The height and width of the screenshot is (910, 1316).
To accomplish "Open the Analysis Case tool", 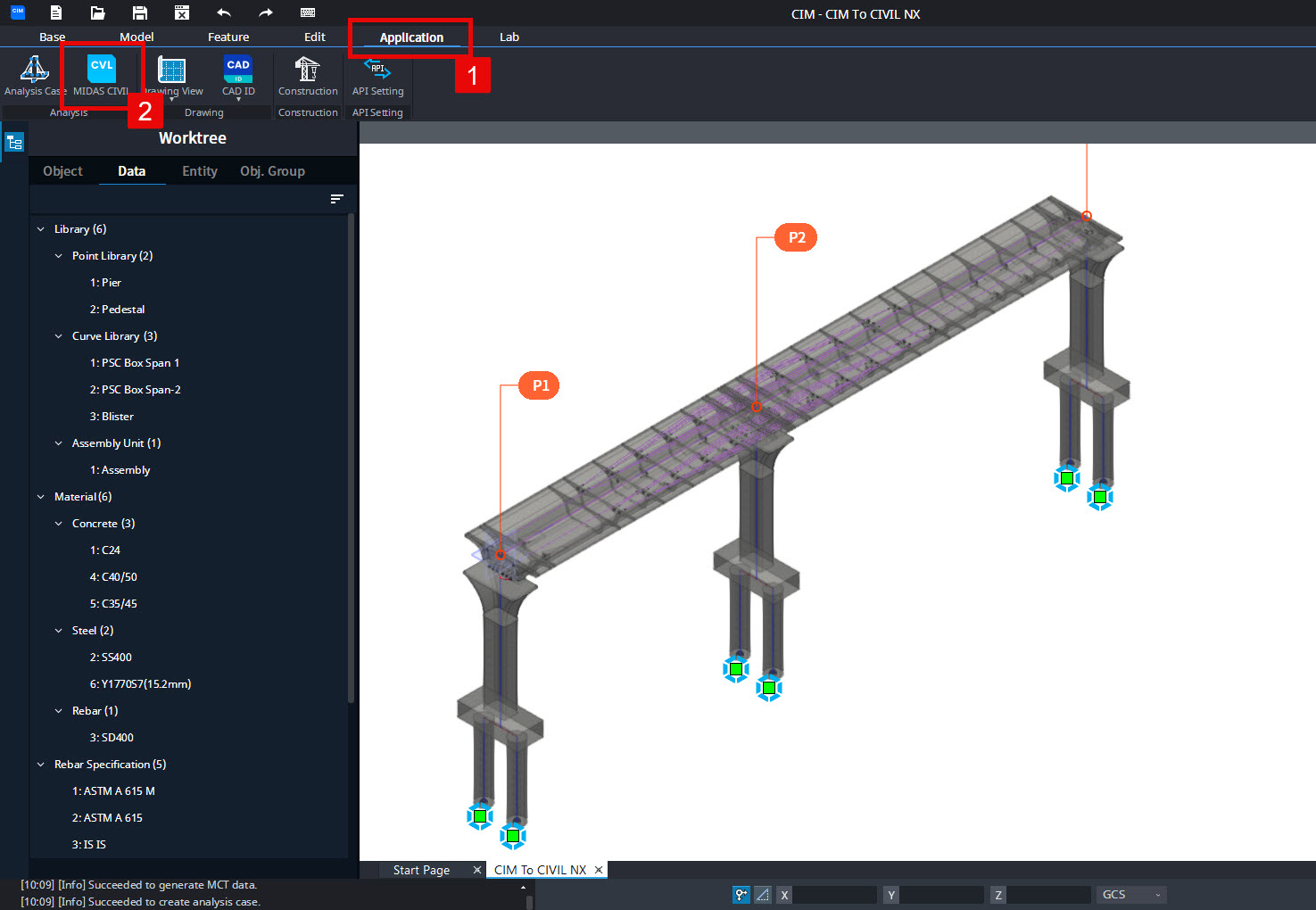I will coord(34,76).
